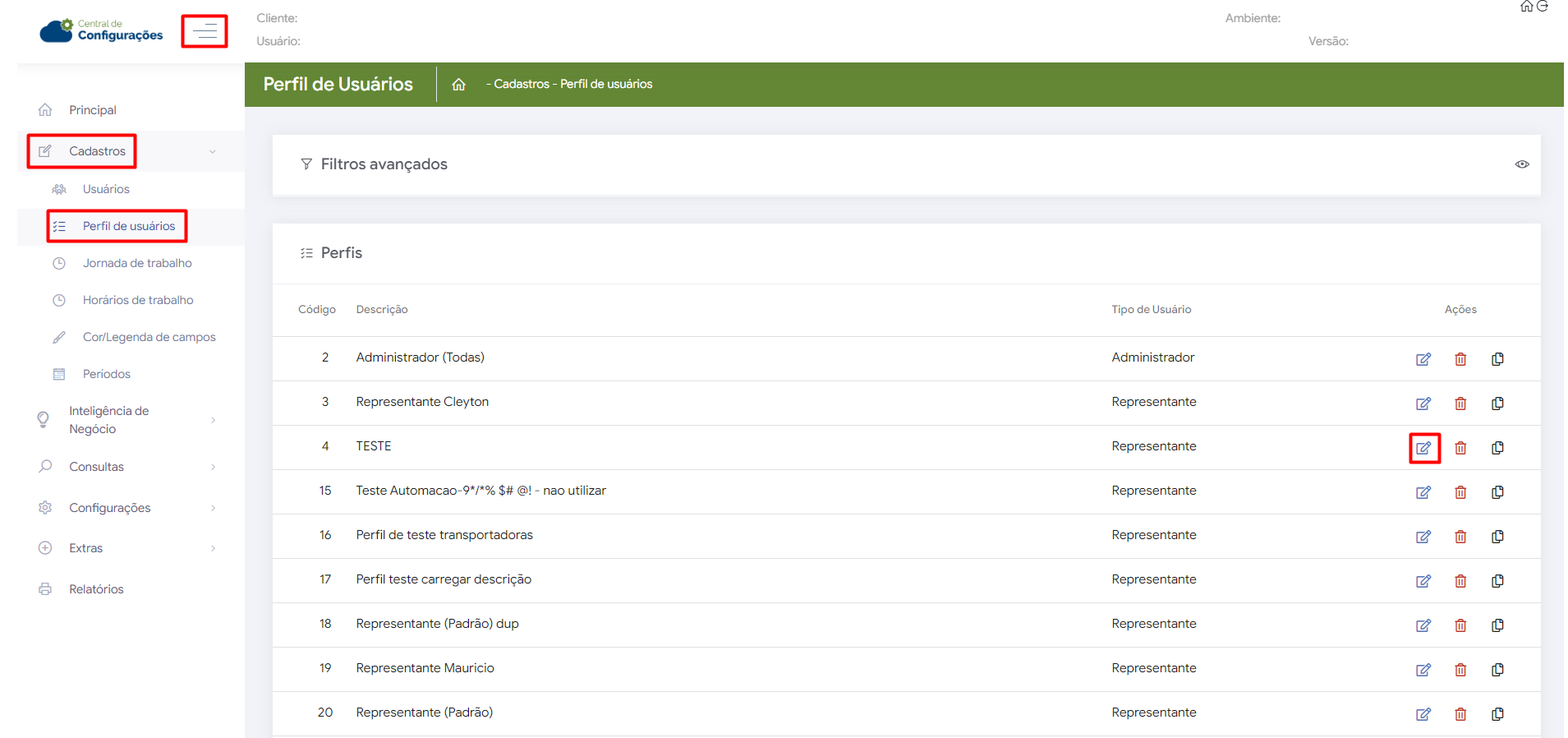
Task: Edit the Representante (Padrão) dup profile
Action: pos(1423,625)
